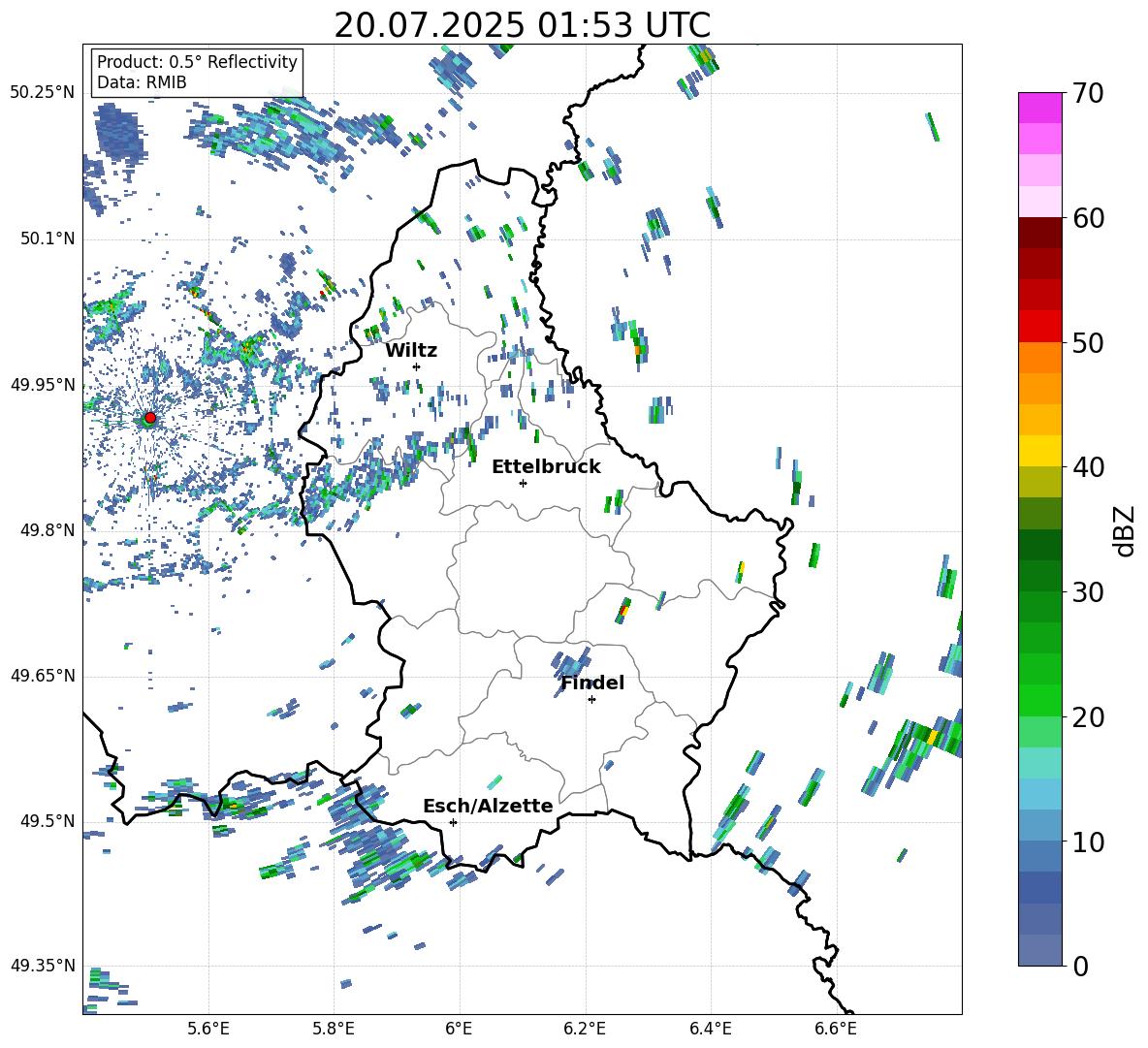Click the topmost magenta colorbar swatch
Screen dimensions: 1148x1048
click(1039, 109)
